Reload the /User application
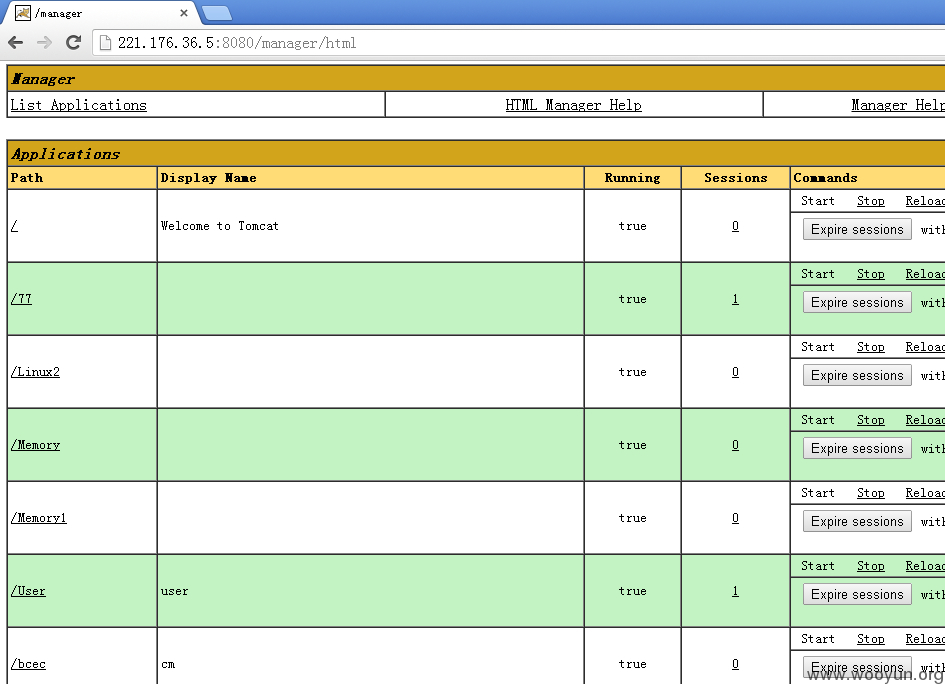This screenshot has height=684, width=945. click(x=925, y=565)
